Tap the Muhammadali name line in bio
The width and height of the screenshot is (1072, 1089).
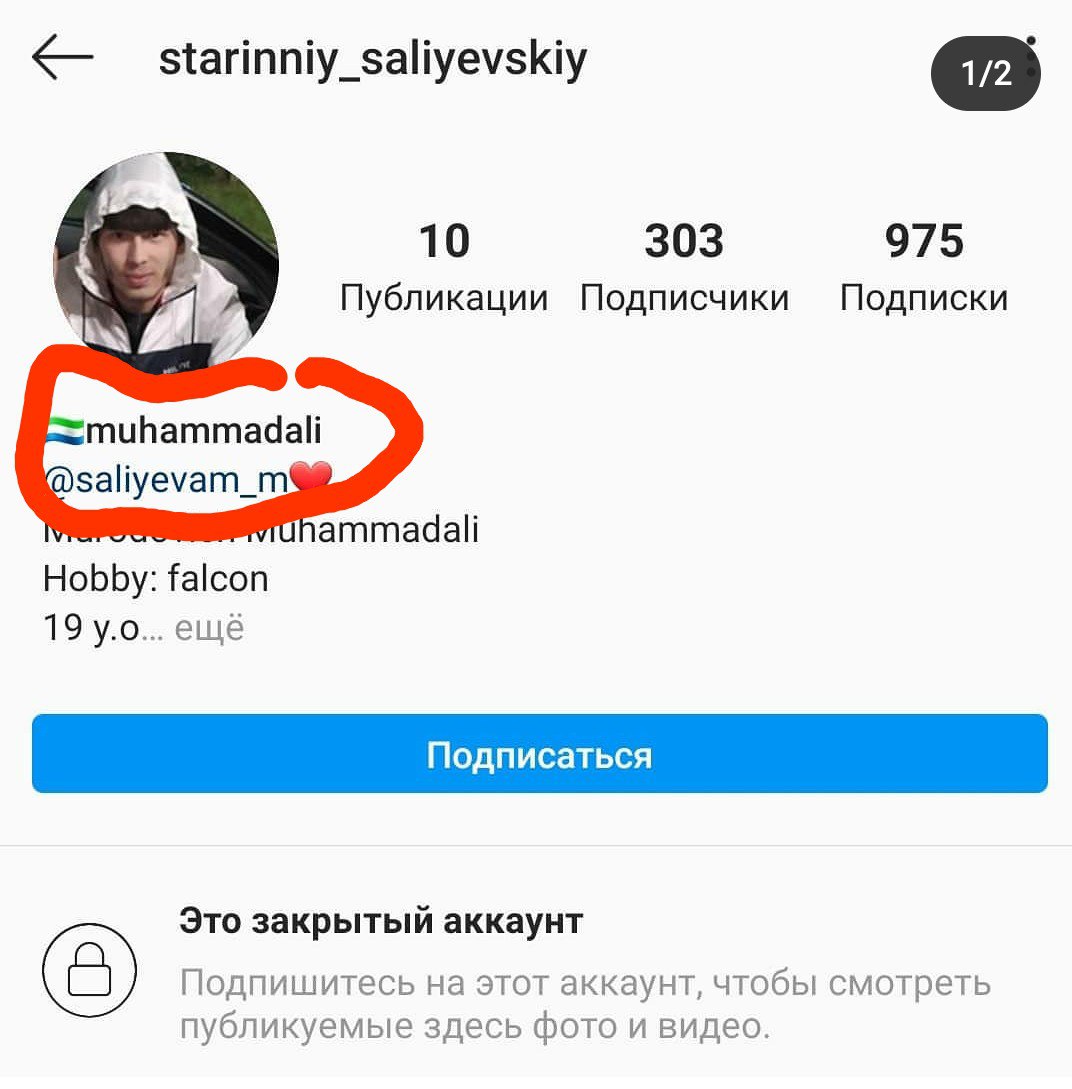(x=261, y=530)
